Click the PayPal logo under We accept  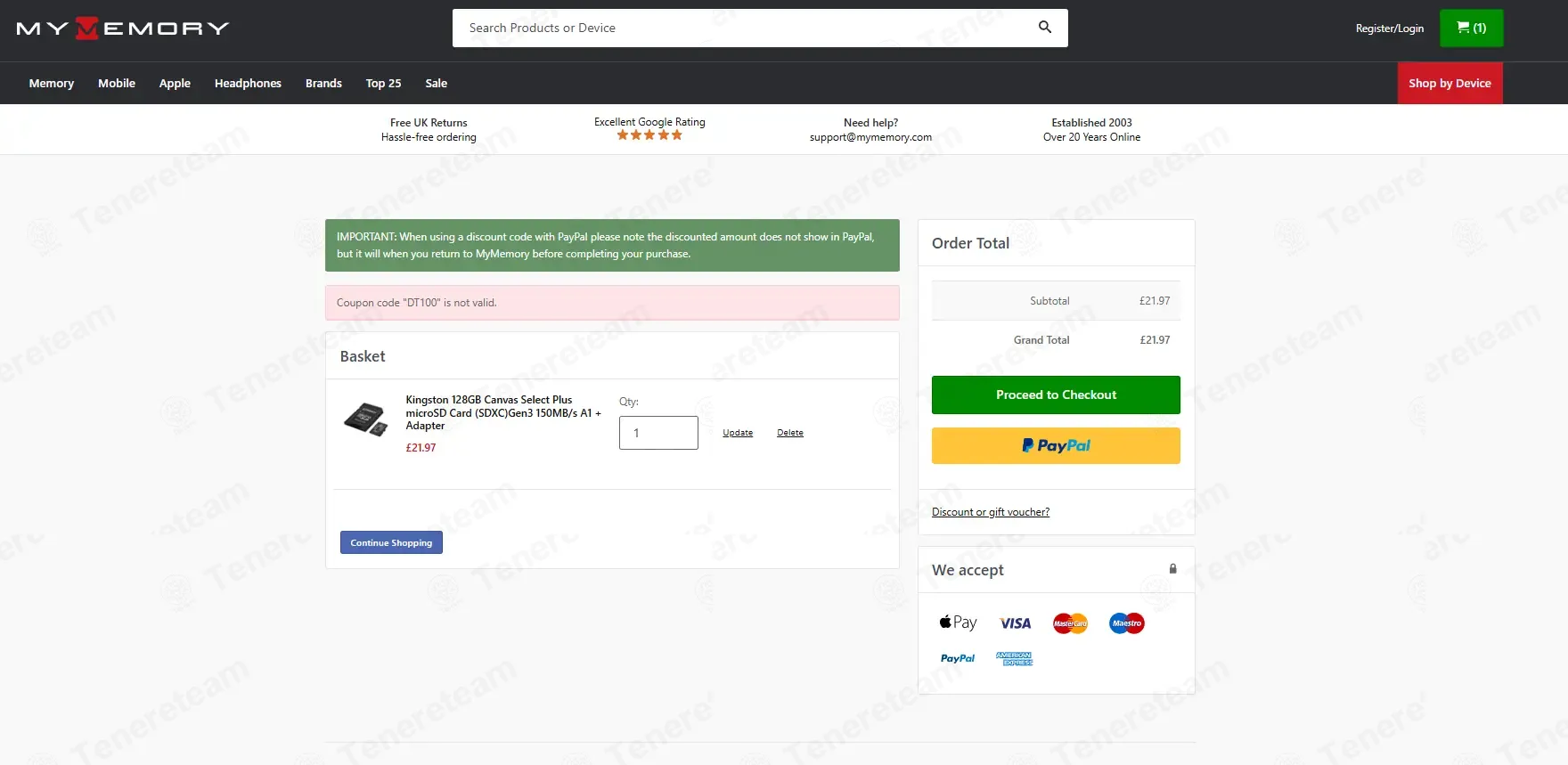coord(958,659)
